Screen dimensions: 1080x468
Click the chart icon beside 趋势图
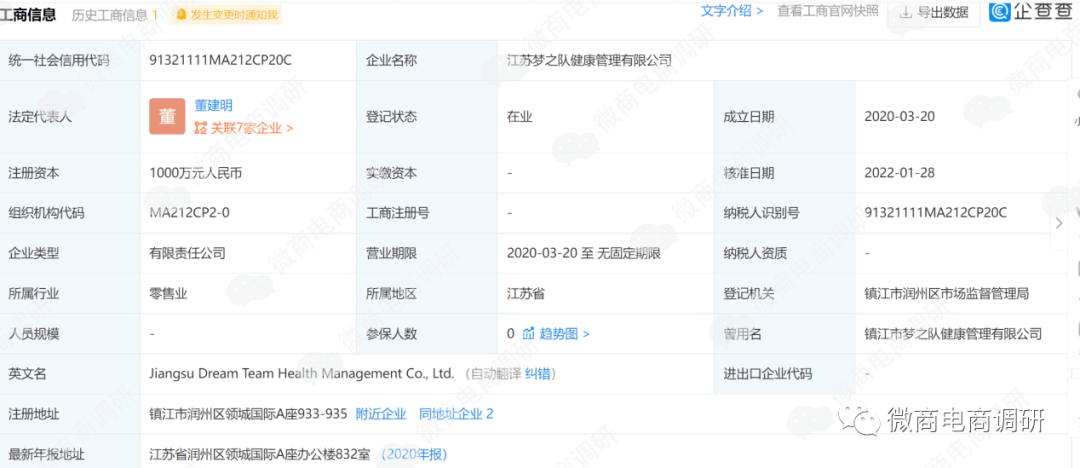[528, 334]
